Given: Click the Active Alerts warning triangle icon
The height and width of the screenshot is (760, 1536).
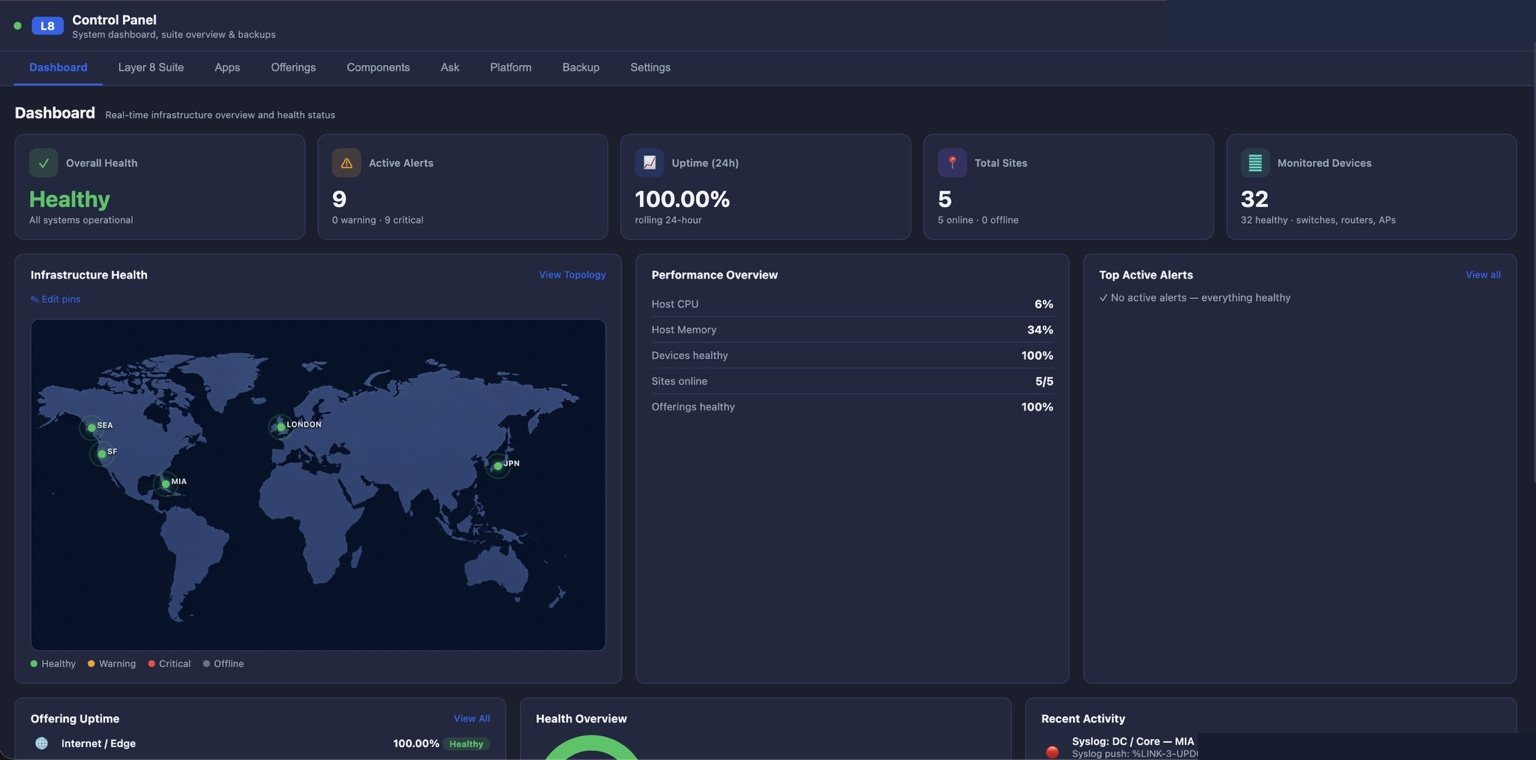Looking at the screenshot, I should [346, 163].
